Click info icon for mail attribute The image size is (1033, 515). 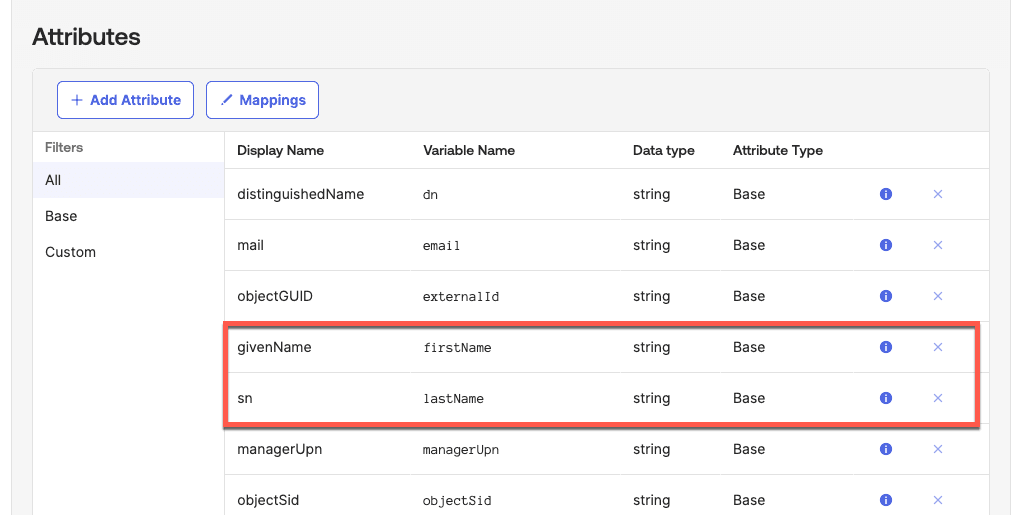(885, 245)
